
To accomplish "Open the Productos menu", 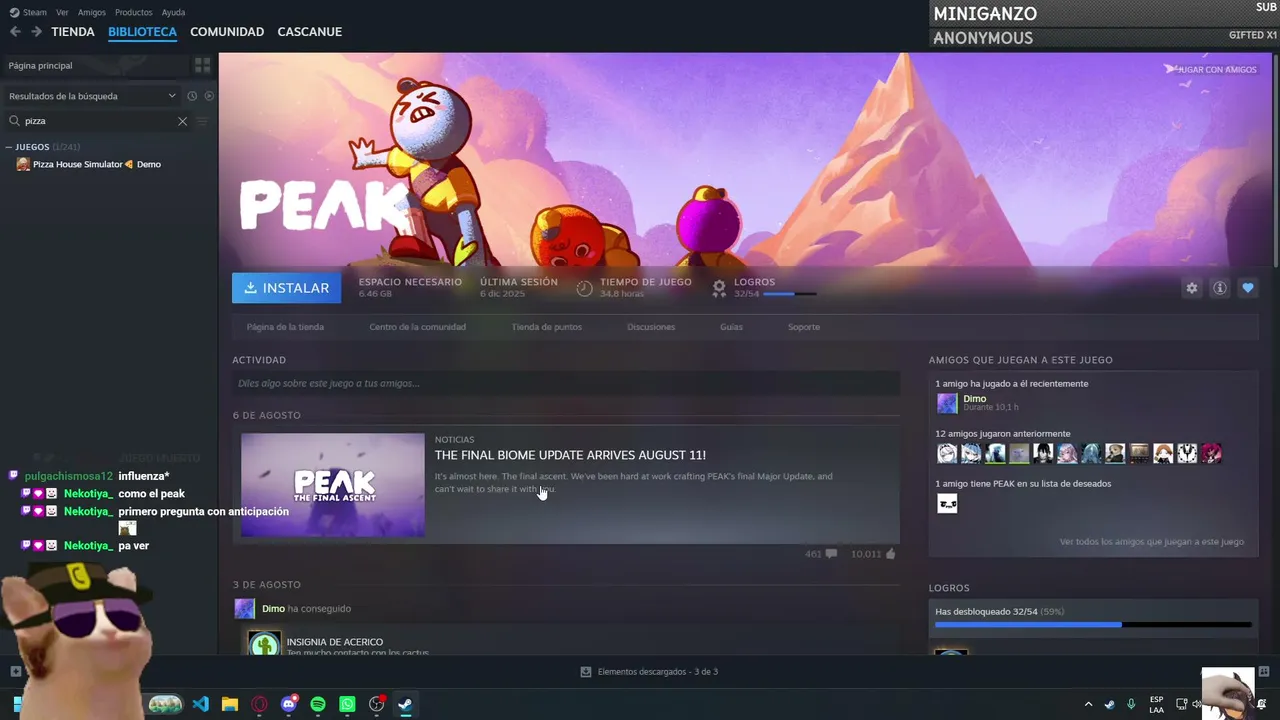I will tap(134, 12).
